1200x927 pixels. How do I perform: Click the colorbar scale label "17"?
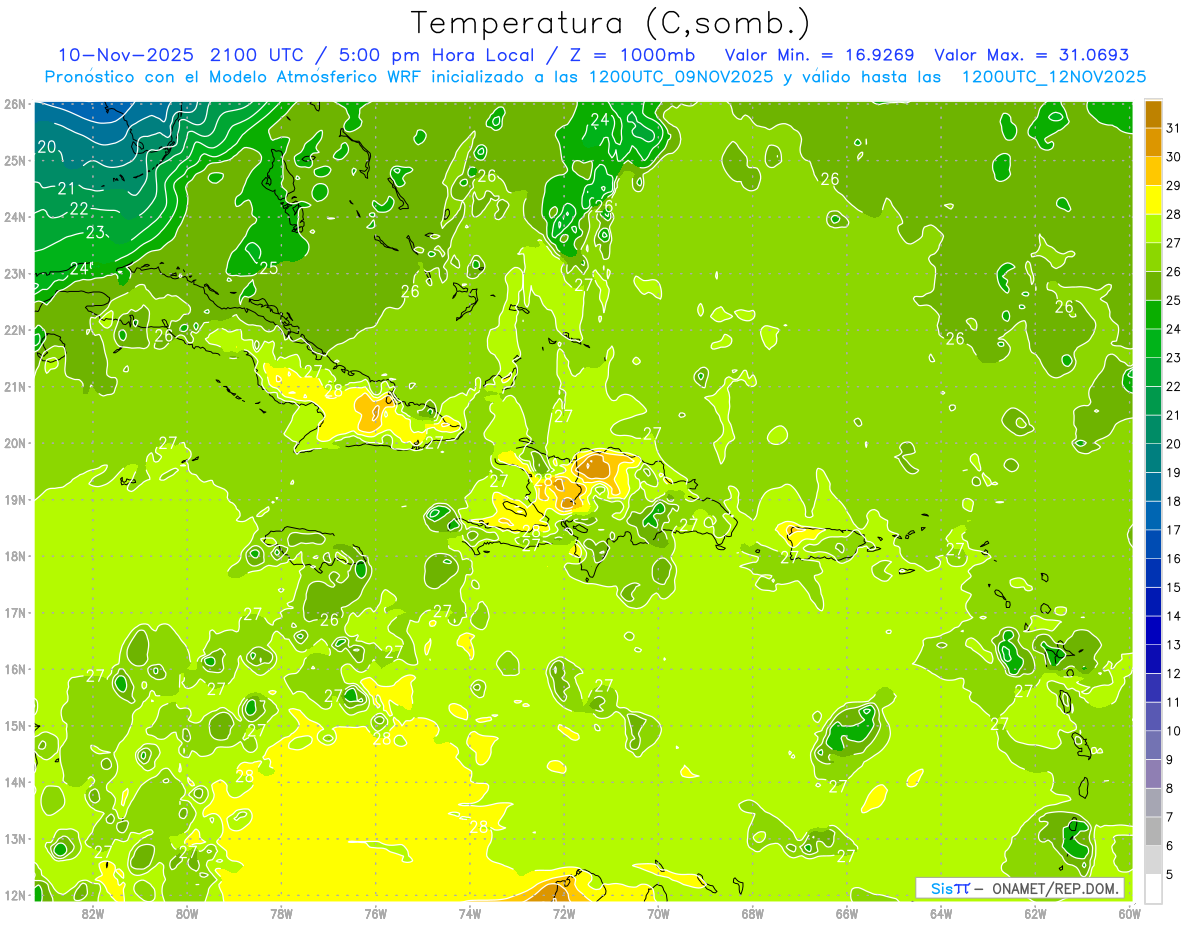click(x=1173, y=530)
